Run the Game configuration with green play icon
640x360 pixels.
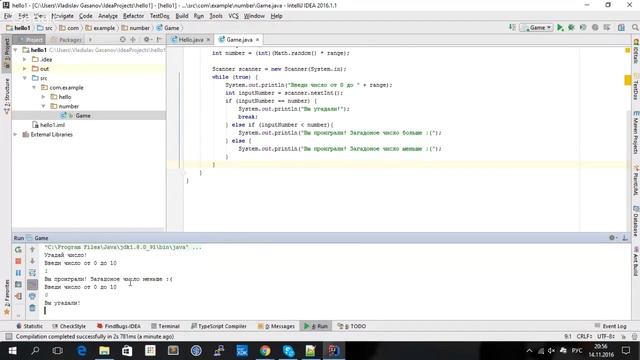[560, 27]
